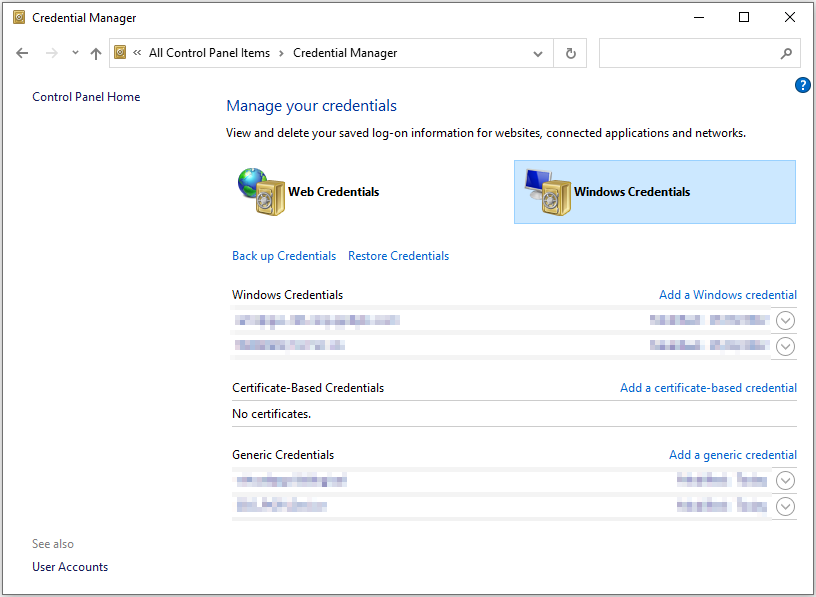Open the address bar dropdown arrow
The height and width of the screenshot is (597, 816).
pyautogui.click(x=538, y=53)
